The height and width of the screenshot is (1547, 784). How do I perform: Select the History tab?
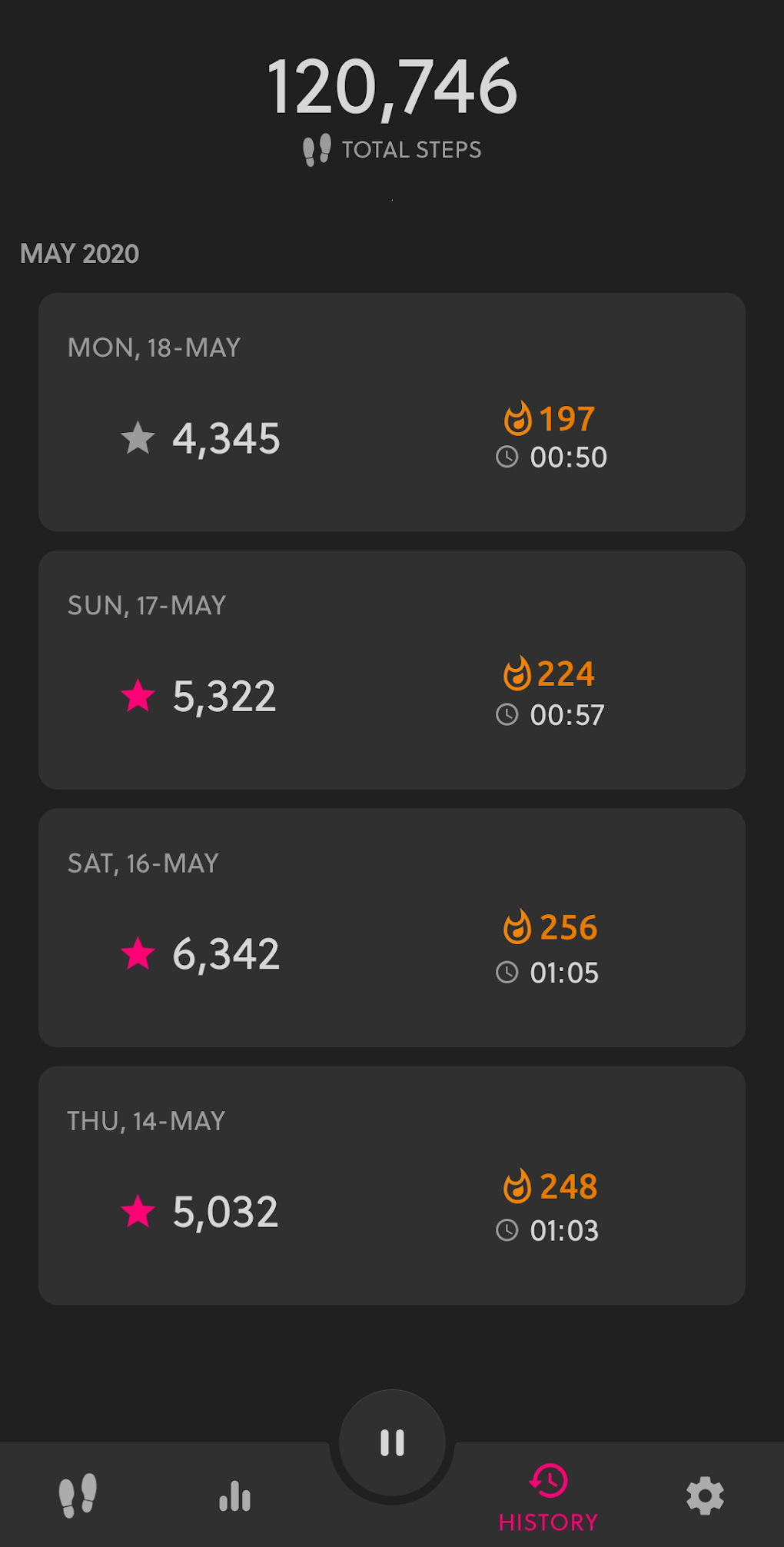coord(549,1498)
